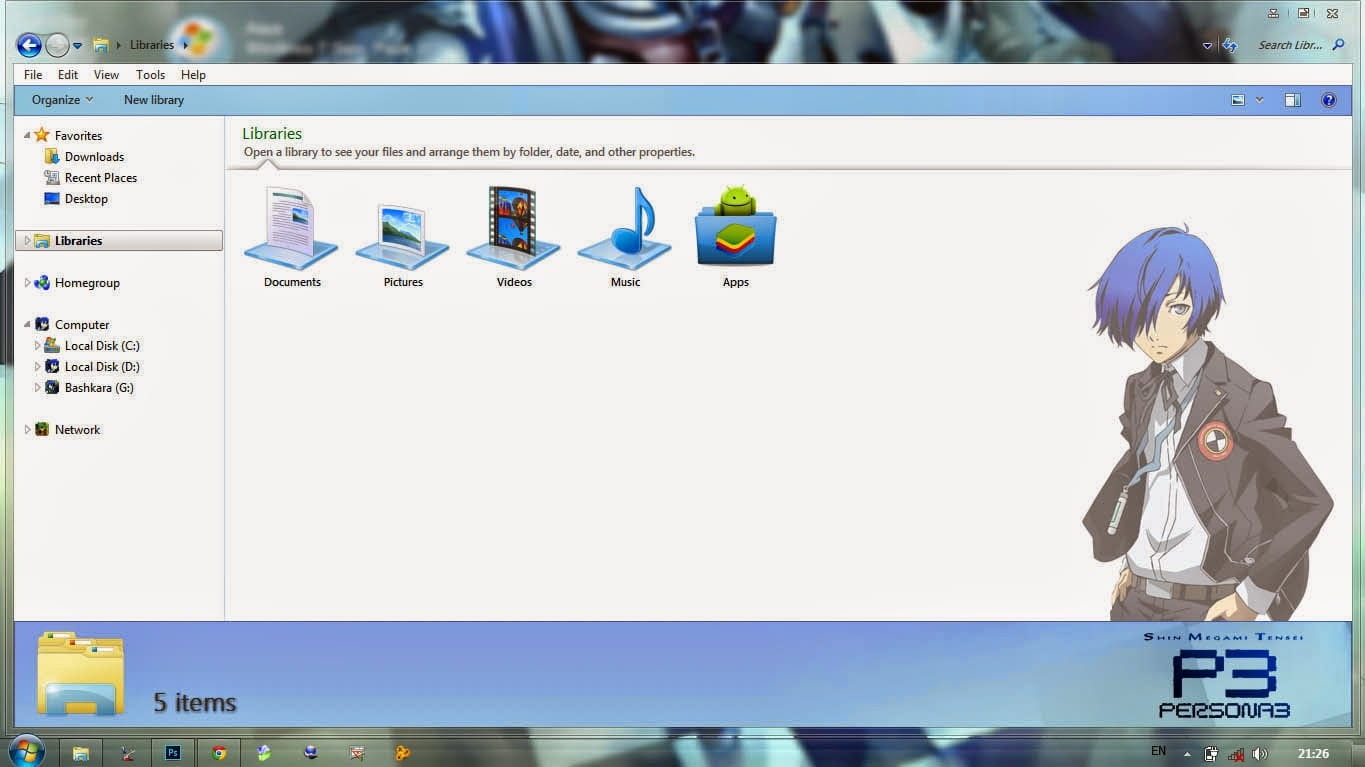Open the Organize dropdown menu
Image resolution: width=1365 pixels, height=767 pixels.
62,100
